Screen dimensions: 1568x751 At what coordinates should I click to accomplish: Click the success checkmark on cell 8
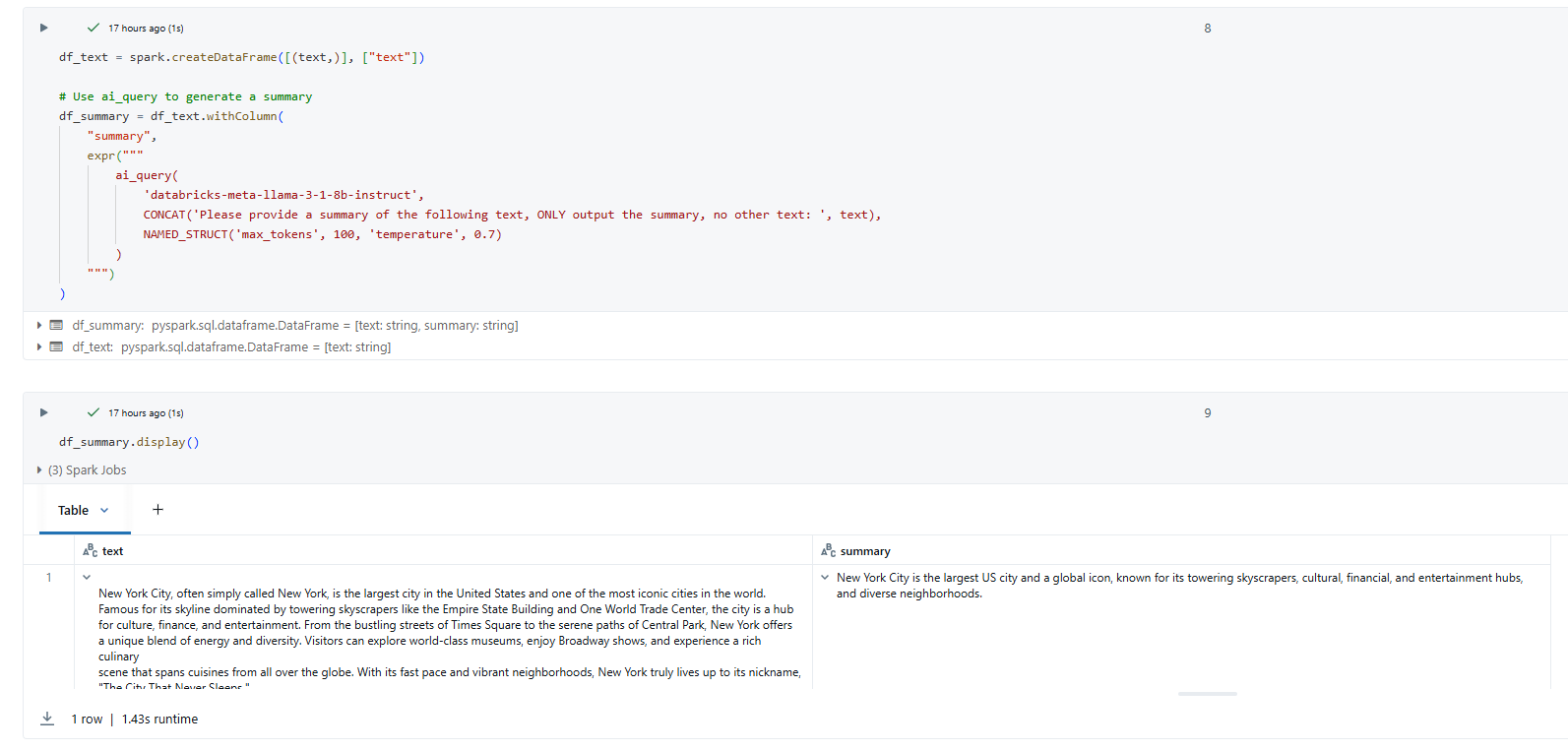point(94,28)
